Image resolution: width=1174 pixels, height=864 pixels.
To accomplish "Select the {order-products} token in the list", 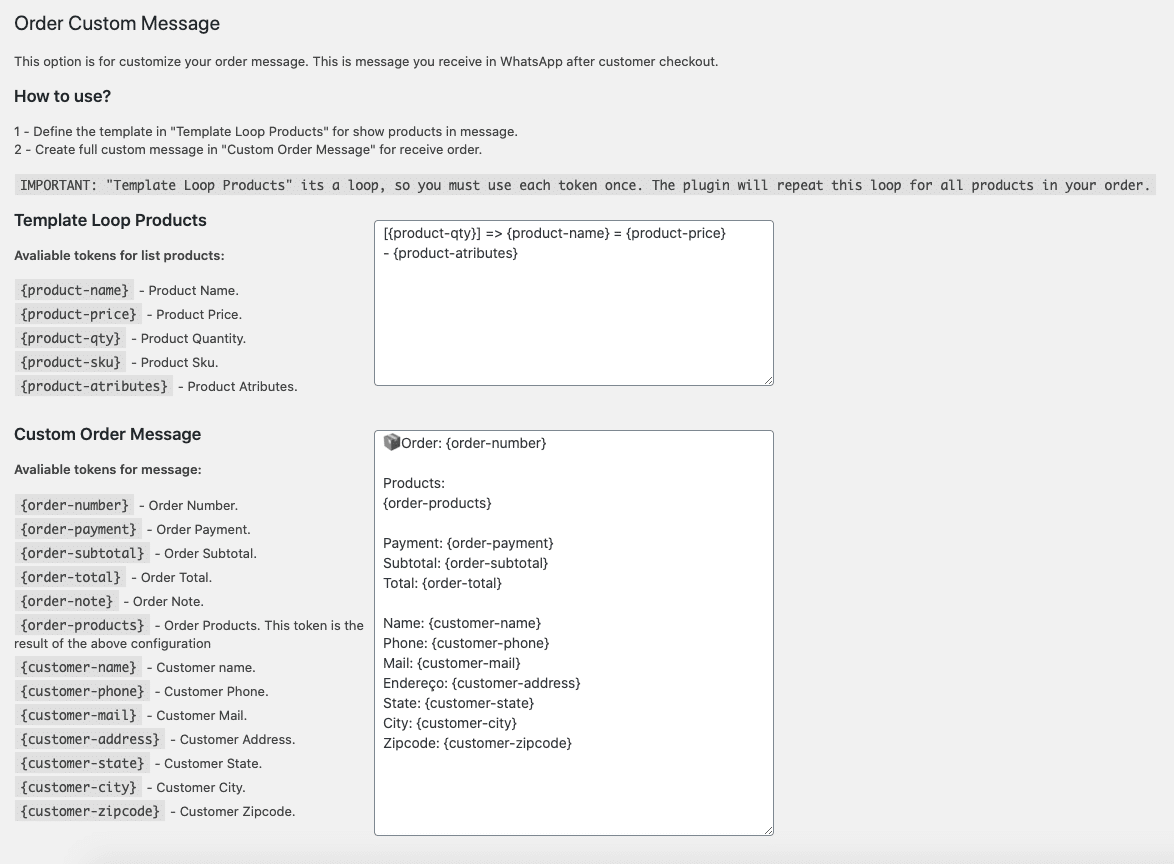I will pyautogui.click(x=82, y=625).
